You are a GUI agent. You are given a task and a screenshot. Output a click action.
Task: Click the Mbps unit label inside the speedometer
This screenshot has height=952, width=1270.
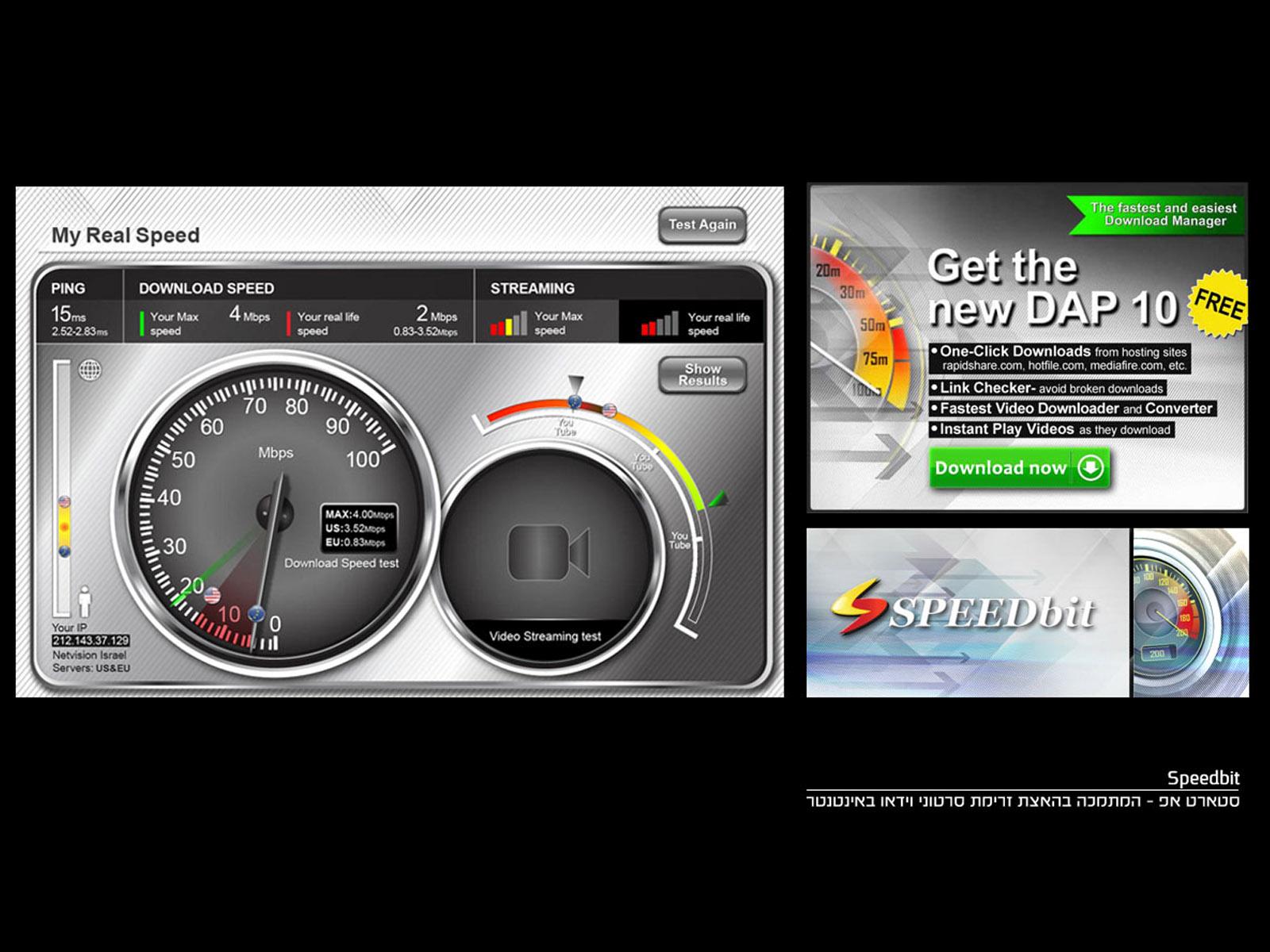pyautogui.click(x=275, y=453)
